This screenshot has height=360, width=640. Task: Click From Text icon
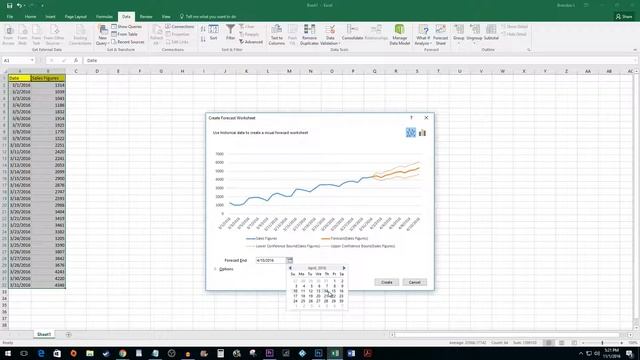click(x=36, y=35)
